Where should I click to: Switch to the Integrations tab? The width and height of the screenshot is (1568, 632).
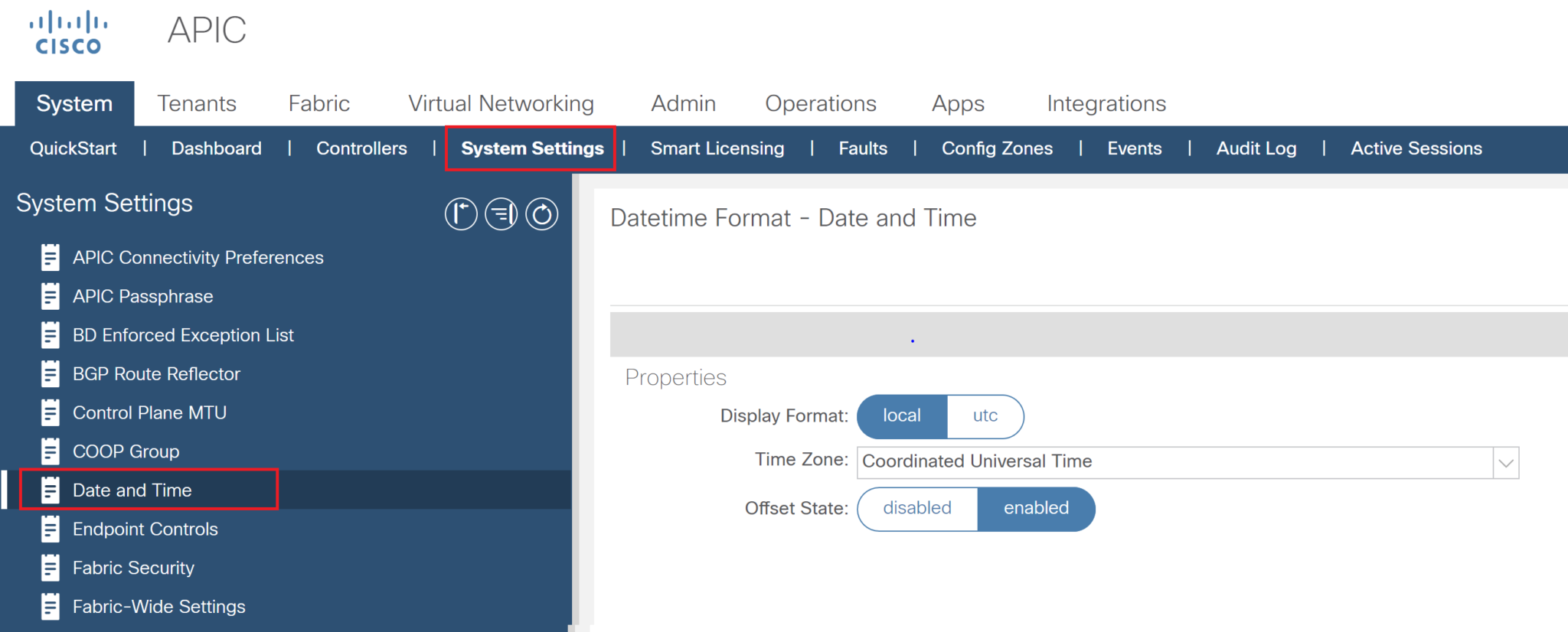[1106, 103]
